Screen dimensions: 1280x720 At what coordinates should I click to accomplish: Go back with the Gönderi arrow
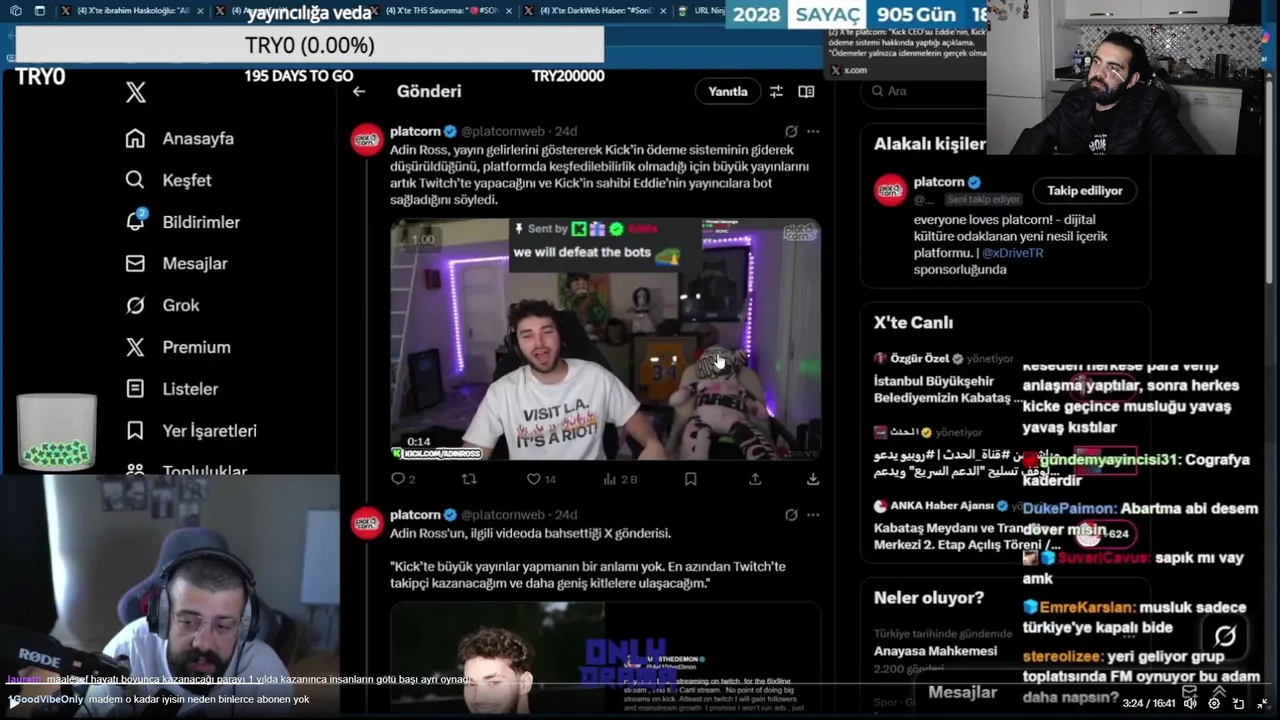point(359,91)
